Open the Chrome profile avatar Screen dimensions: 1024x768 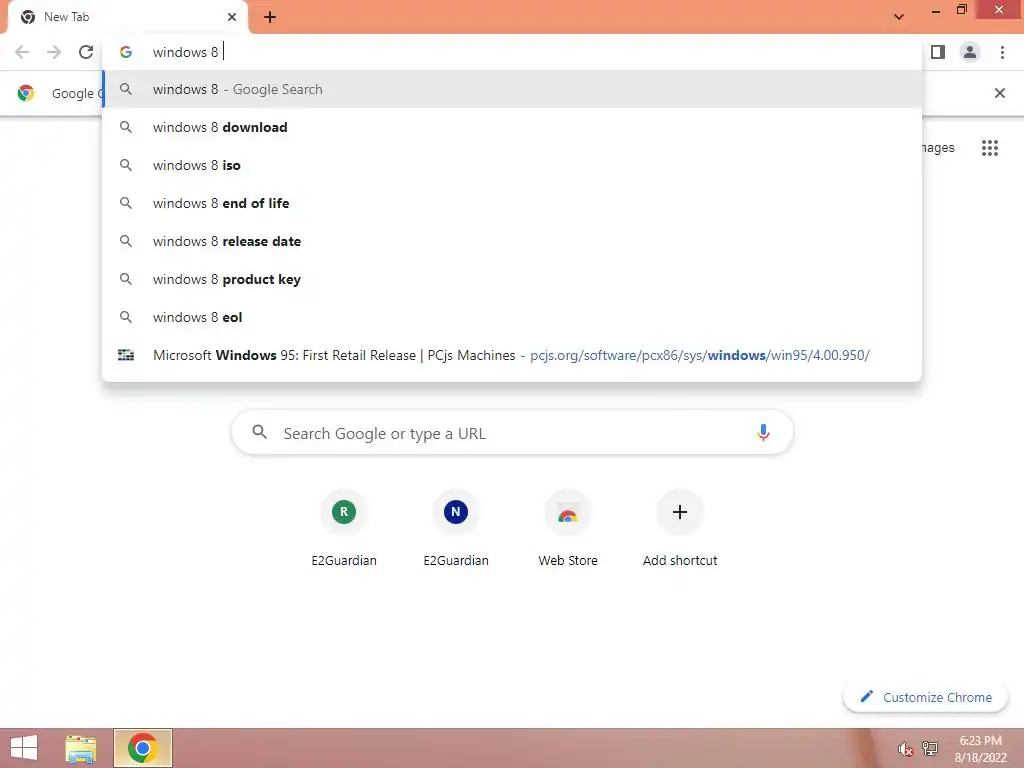pos(970,52)
